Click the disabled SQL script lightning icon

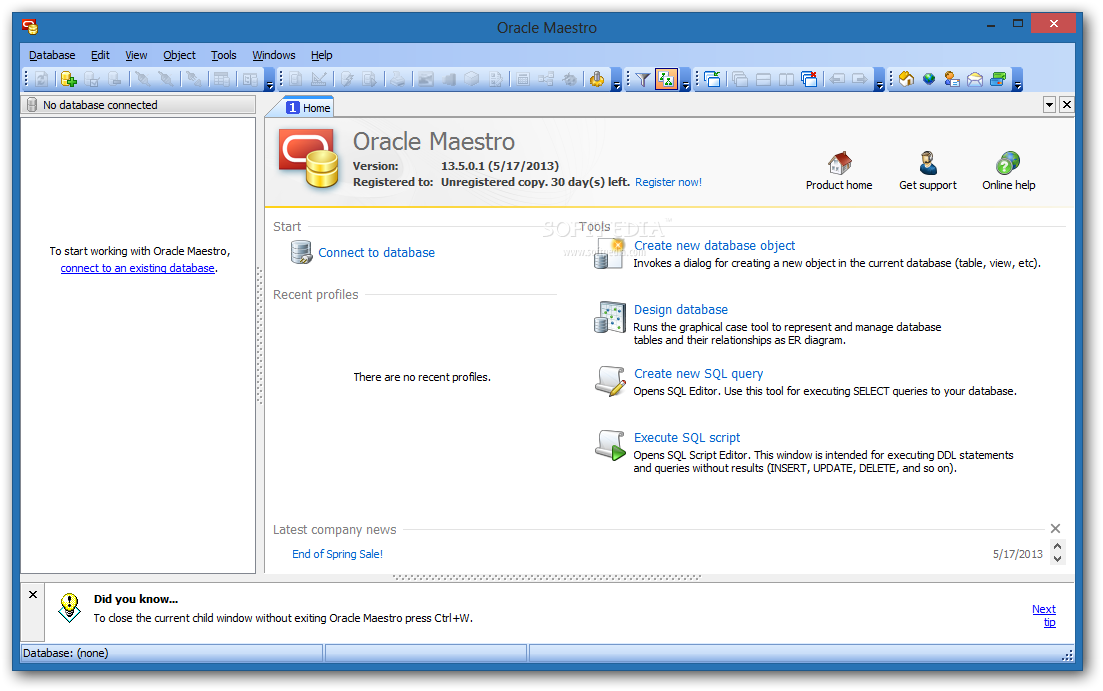[x=347, y=80]
